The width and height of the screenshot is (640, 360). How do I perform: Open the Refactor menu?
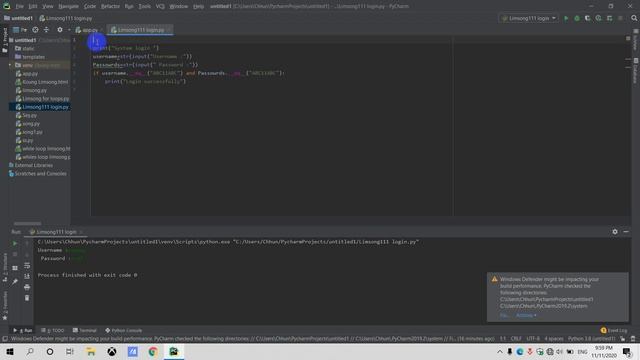point(110,7)
